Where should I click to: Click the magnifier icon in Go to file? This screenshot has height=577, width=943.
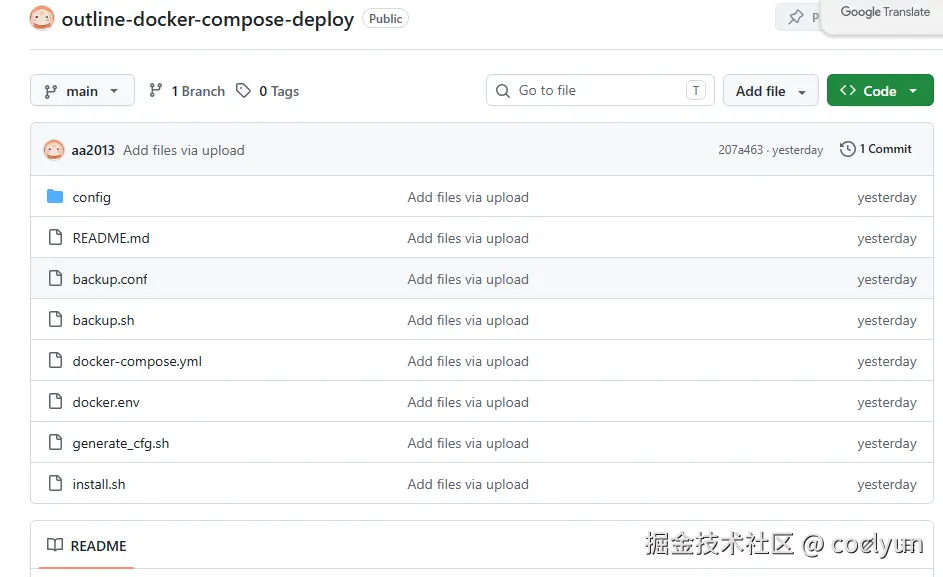(502, 91)
